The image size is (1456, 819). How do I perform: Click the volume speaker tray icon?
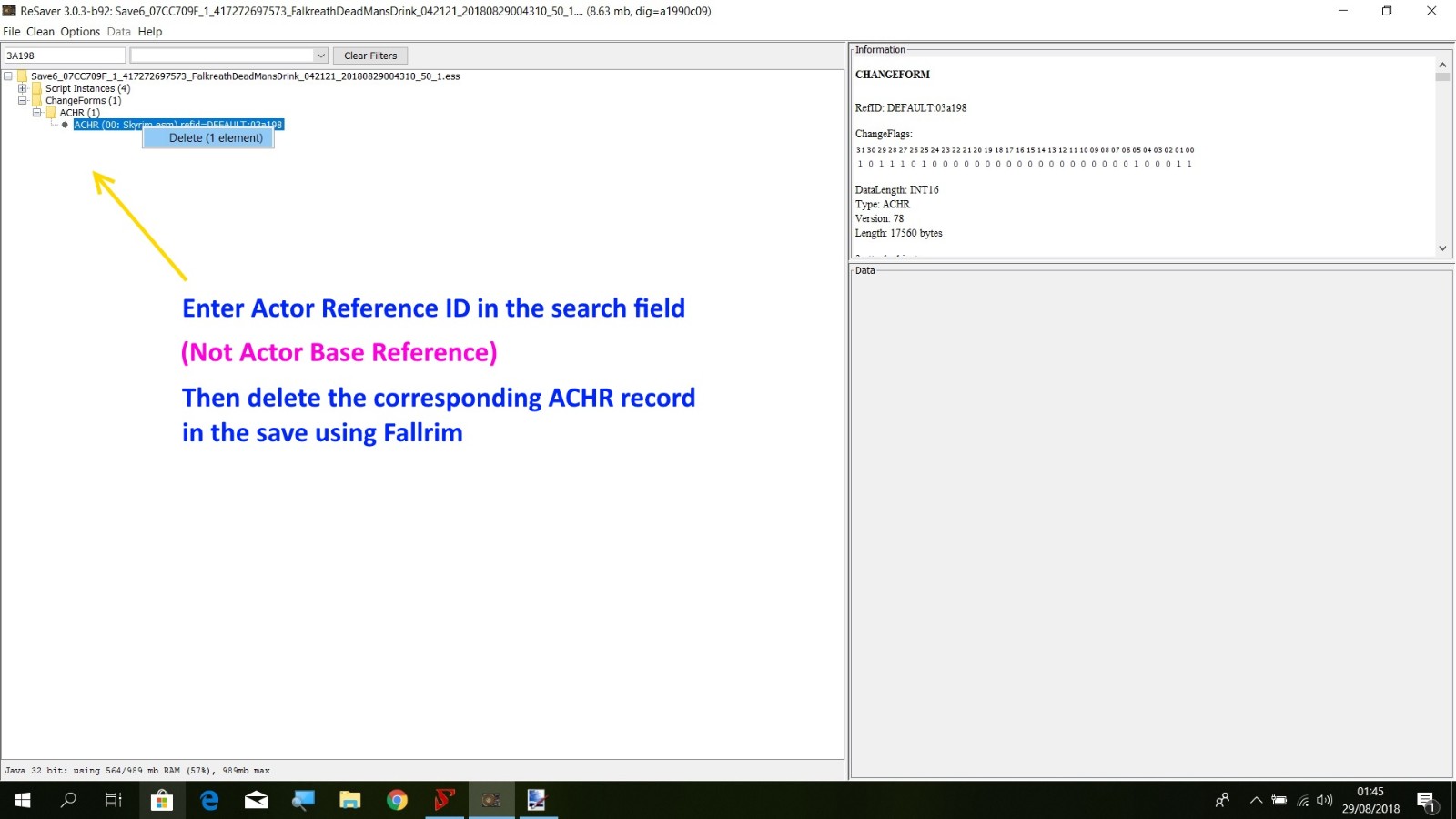tap(1324, 801)
